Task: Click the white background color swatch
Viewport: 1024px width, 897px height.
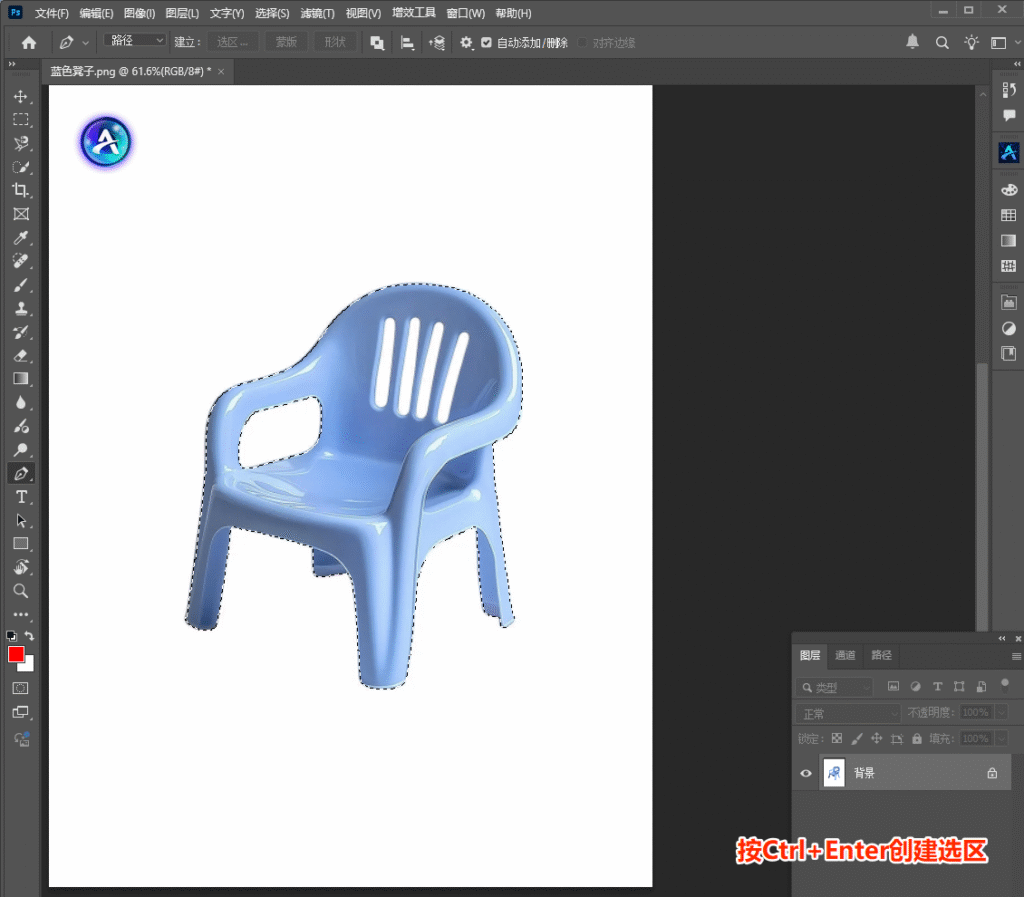Action: click(x=27, y=665)
